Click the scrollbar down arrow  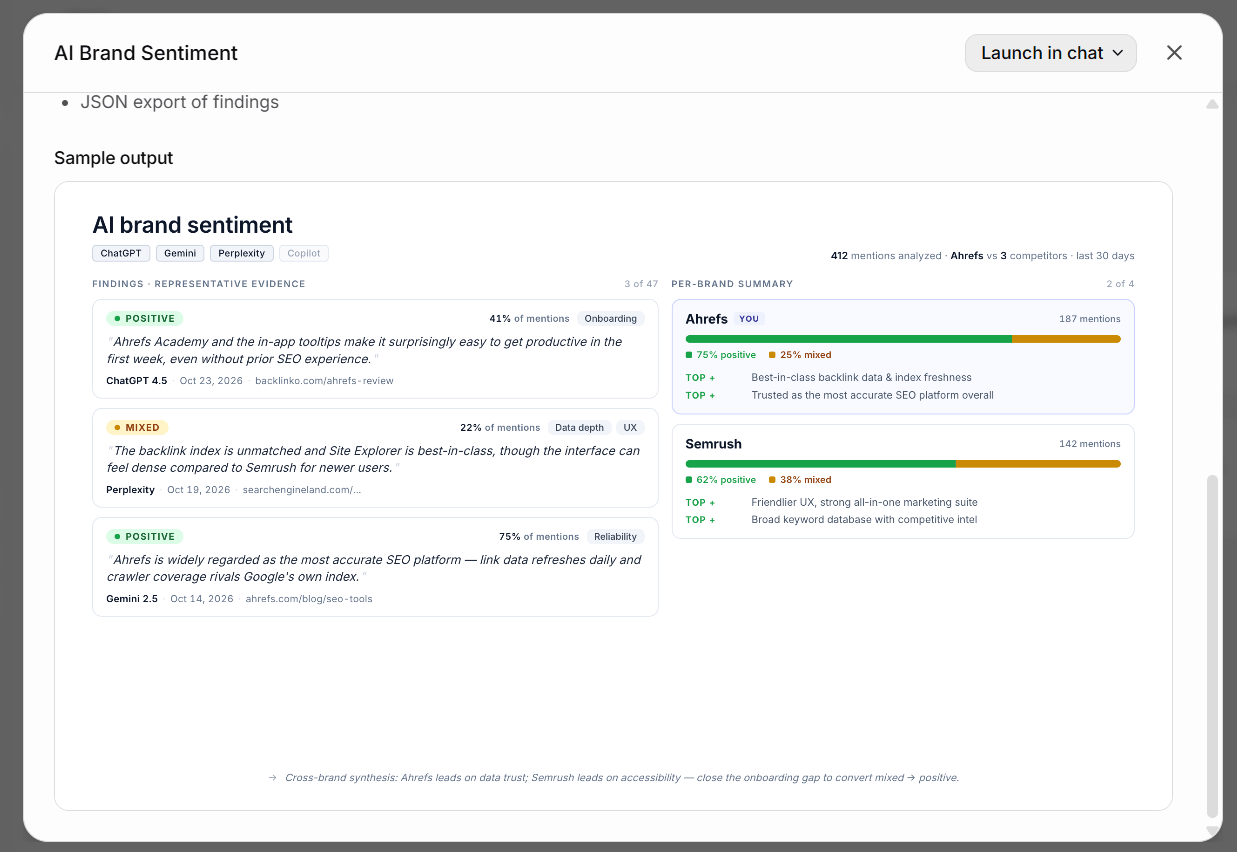click(x=1212, y=831)
